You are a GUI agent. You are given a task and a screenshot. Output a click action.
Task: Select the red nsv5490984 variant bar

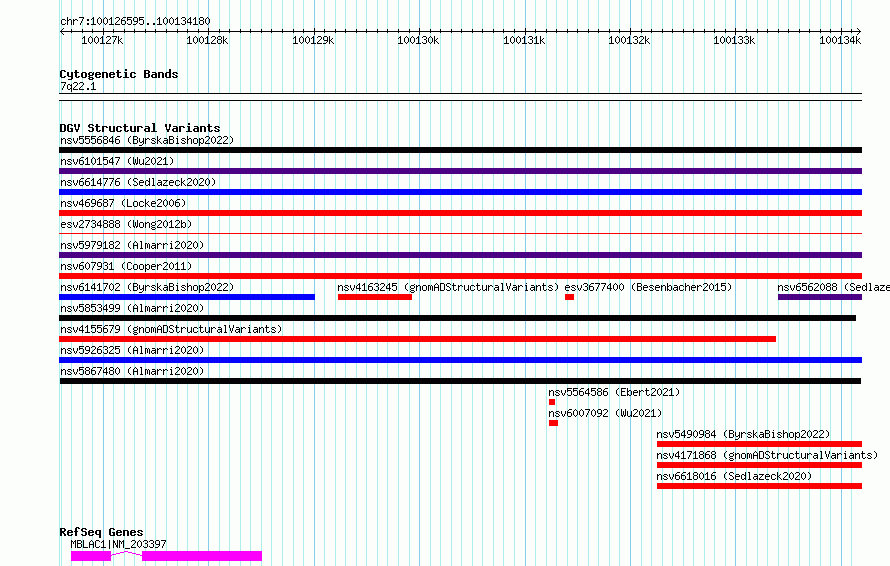pos(759,444)
